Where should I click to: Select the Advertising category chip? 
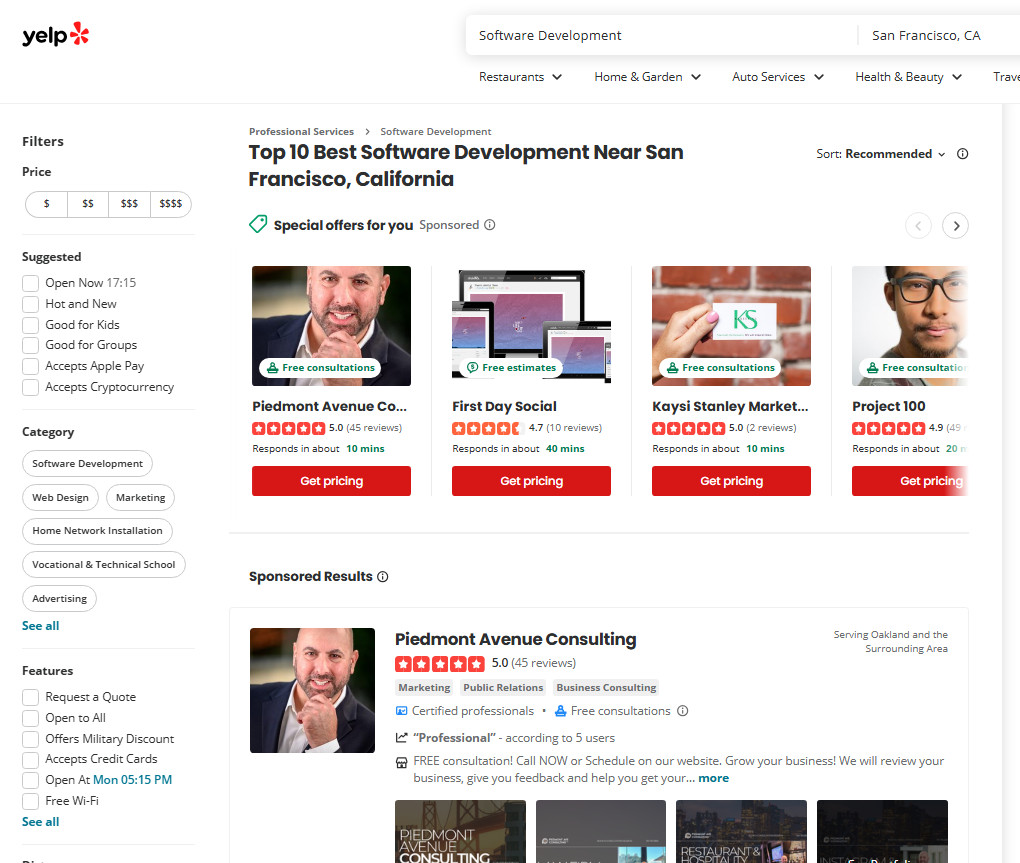tap(59, 598)
